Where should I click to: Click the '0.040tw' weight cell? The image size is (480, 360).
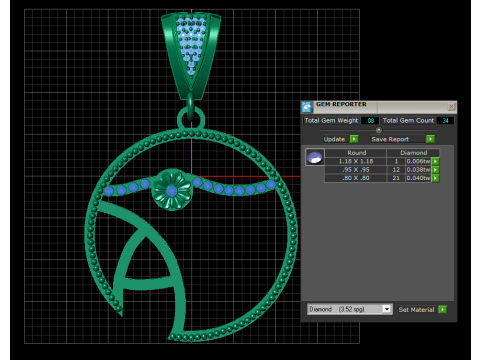tap(418, 178)
